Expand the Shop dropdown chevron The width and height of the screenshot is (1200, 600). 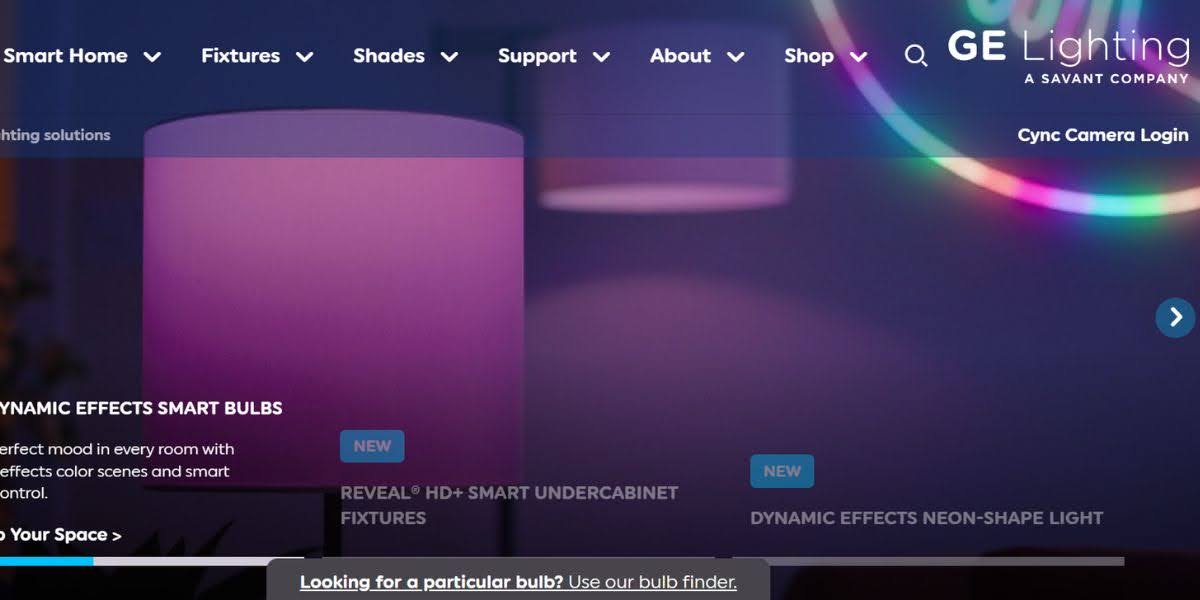point(857,57)
